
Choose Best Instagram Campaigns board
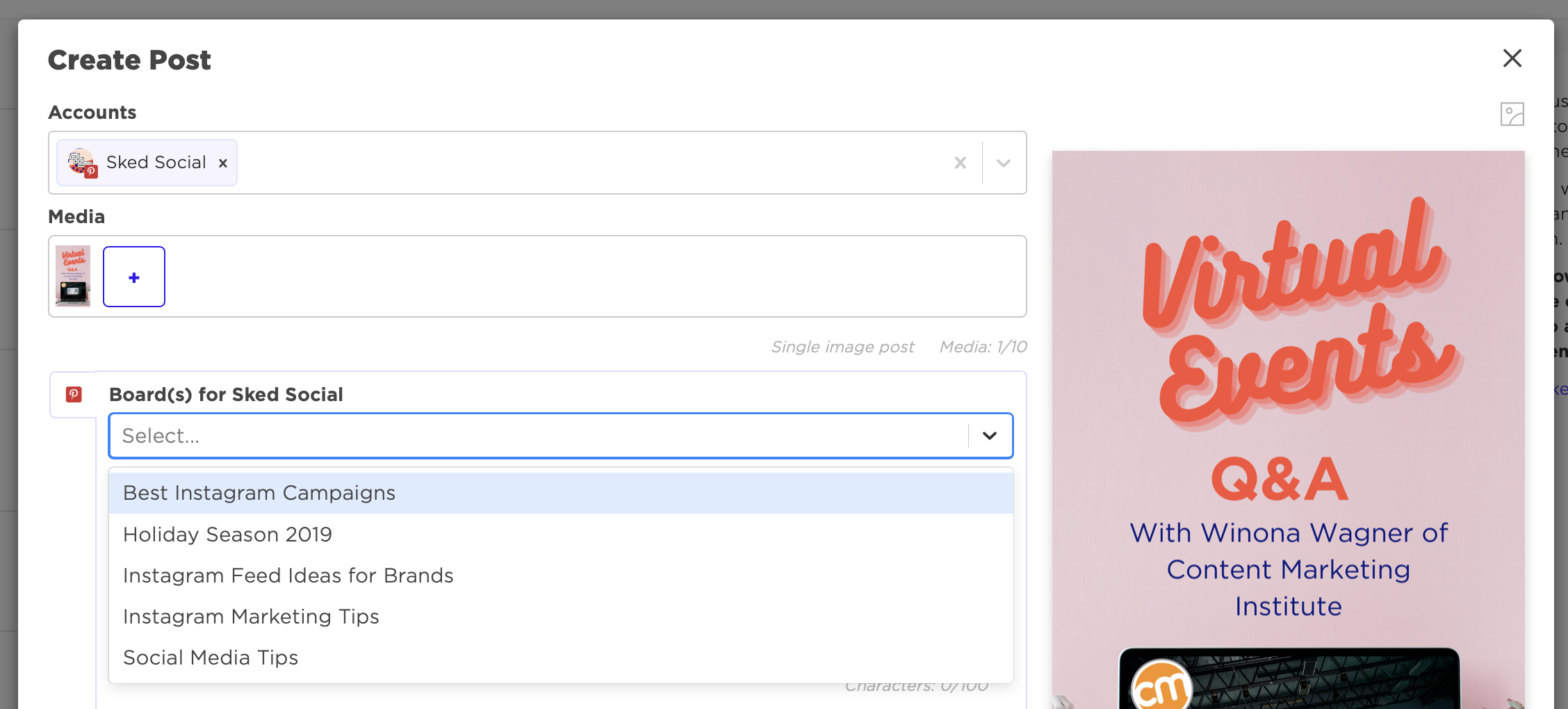[561, 493]
